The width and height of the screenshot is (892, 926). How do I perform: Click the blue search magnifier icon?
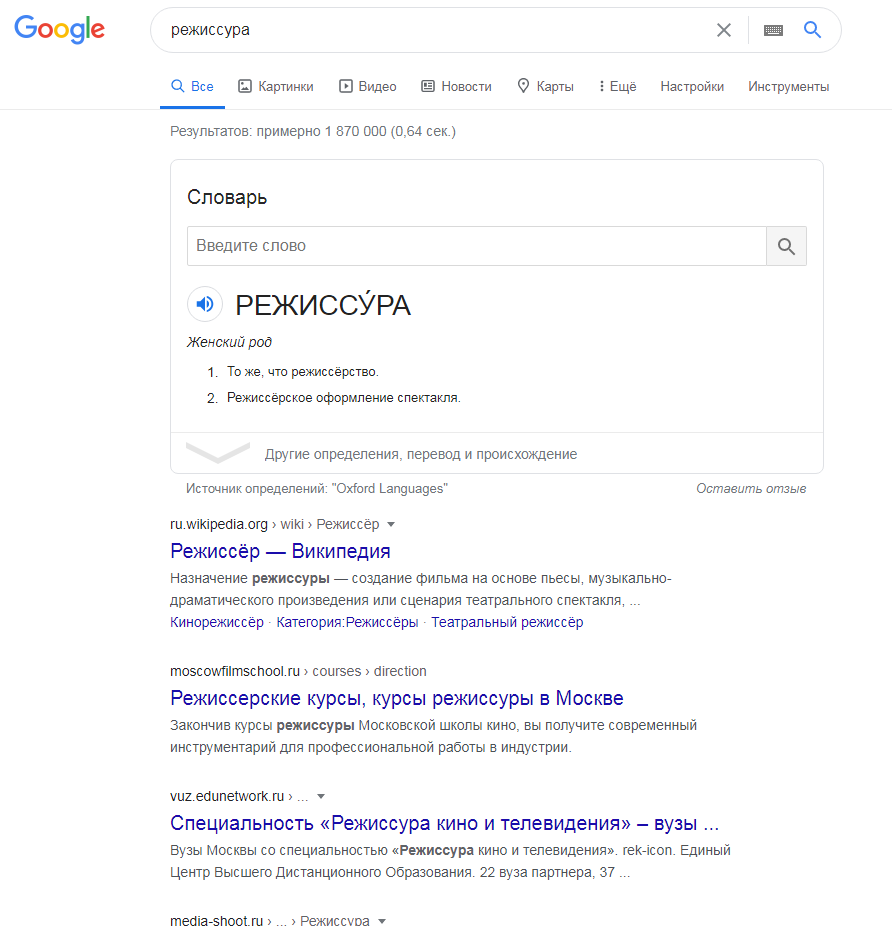pos(813,30)
